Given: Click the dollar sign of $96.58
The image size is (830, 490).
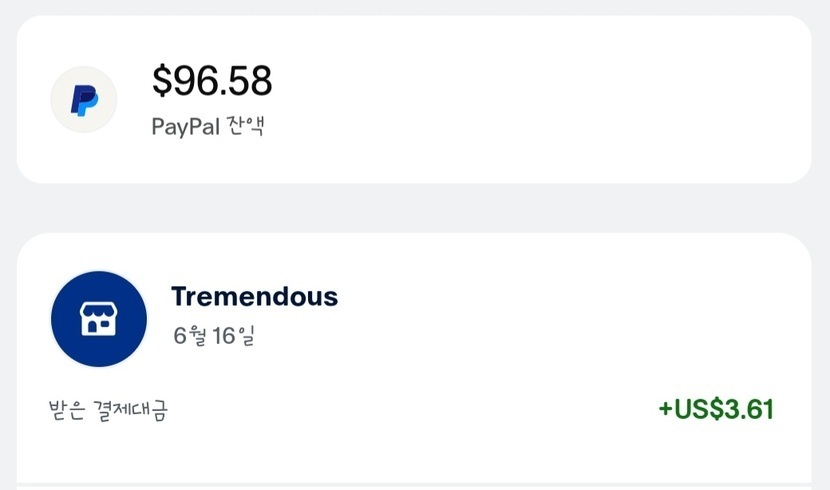Looking at the screenshot, I should click(x=162, y=82).
